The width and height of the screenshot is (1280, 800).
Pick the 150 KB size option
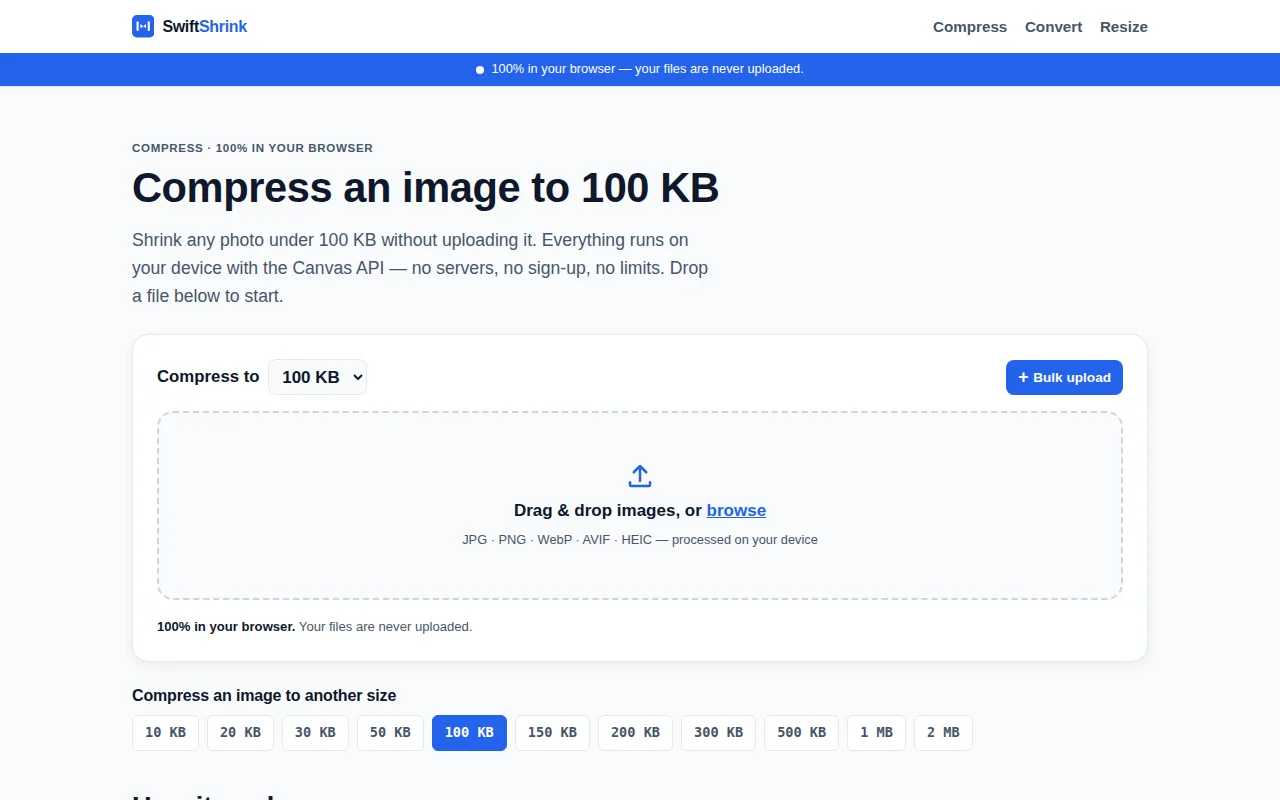[x=552, y=732]
